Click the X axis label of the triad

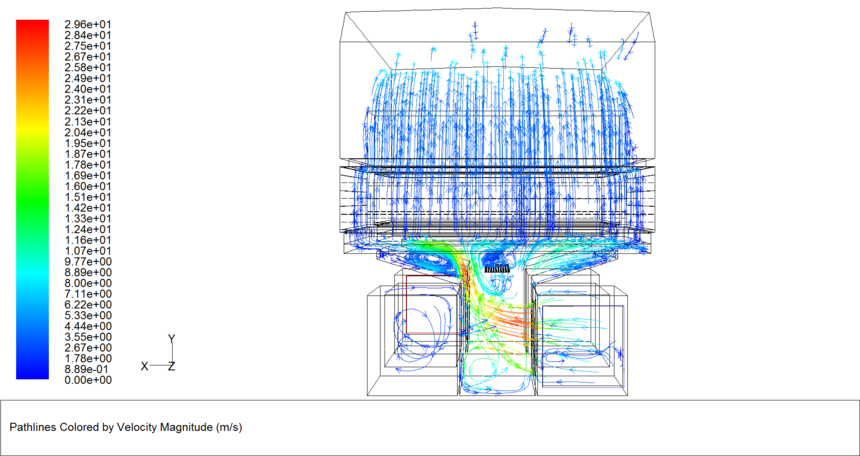[144, 366]
